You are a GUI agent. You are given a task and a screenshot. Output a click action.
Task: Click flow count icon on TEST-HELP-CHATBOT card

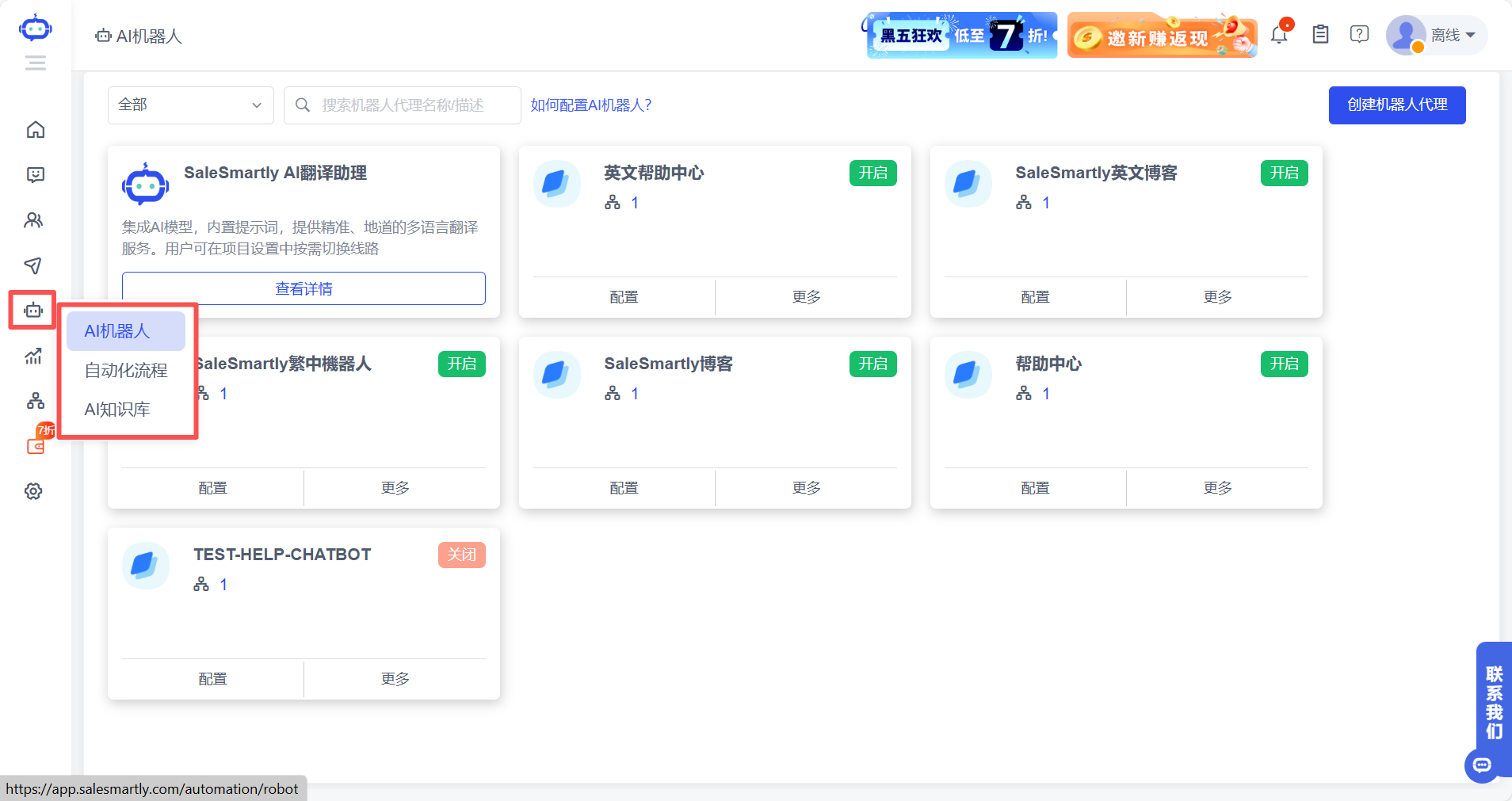pyautogui.click(x=201, y=585)
